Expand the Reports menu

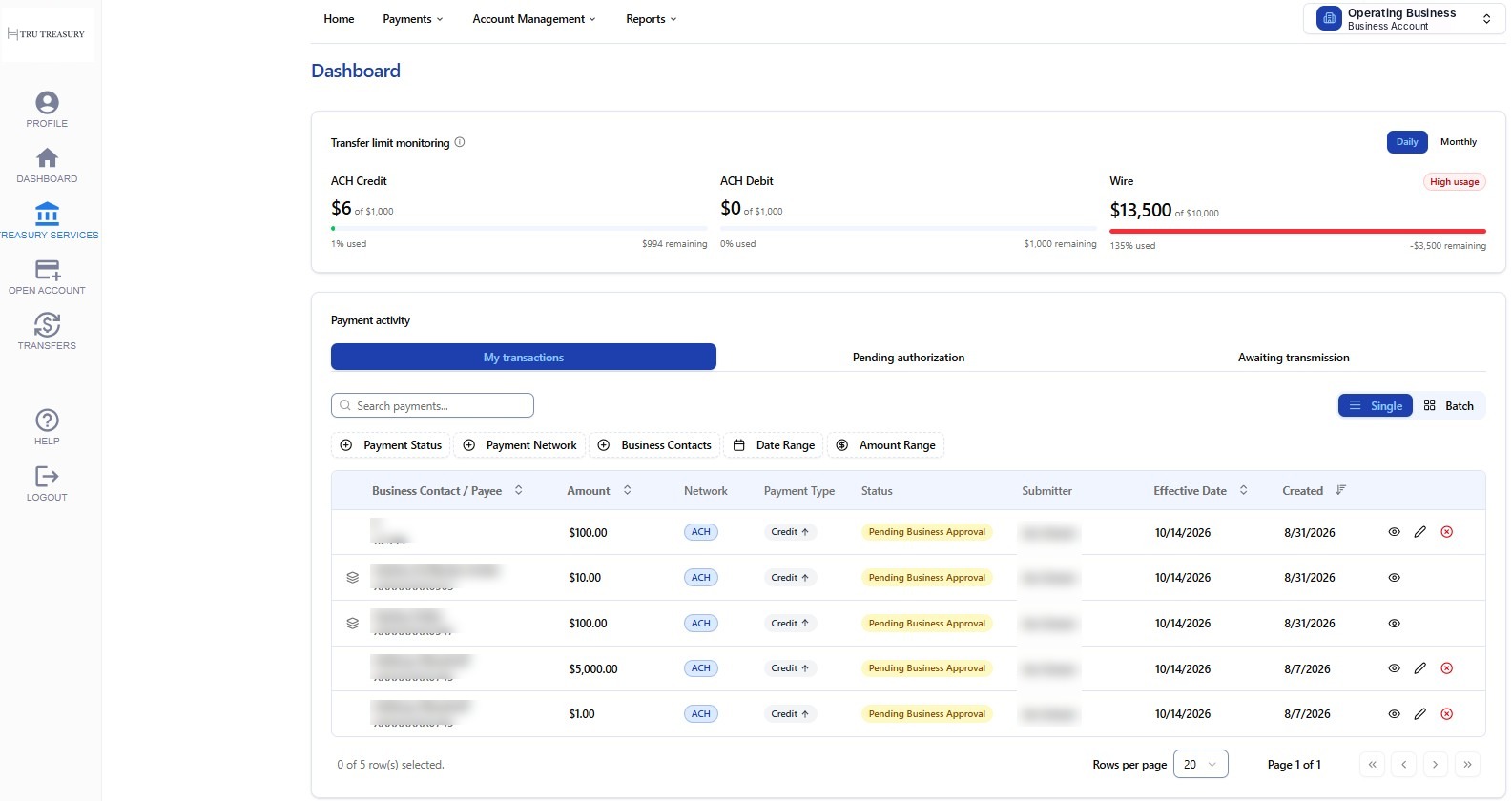coord(652,19)
